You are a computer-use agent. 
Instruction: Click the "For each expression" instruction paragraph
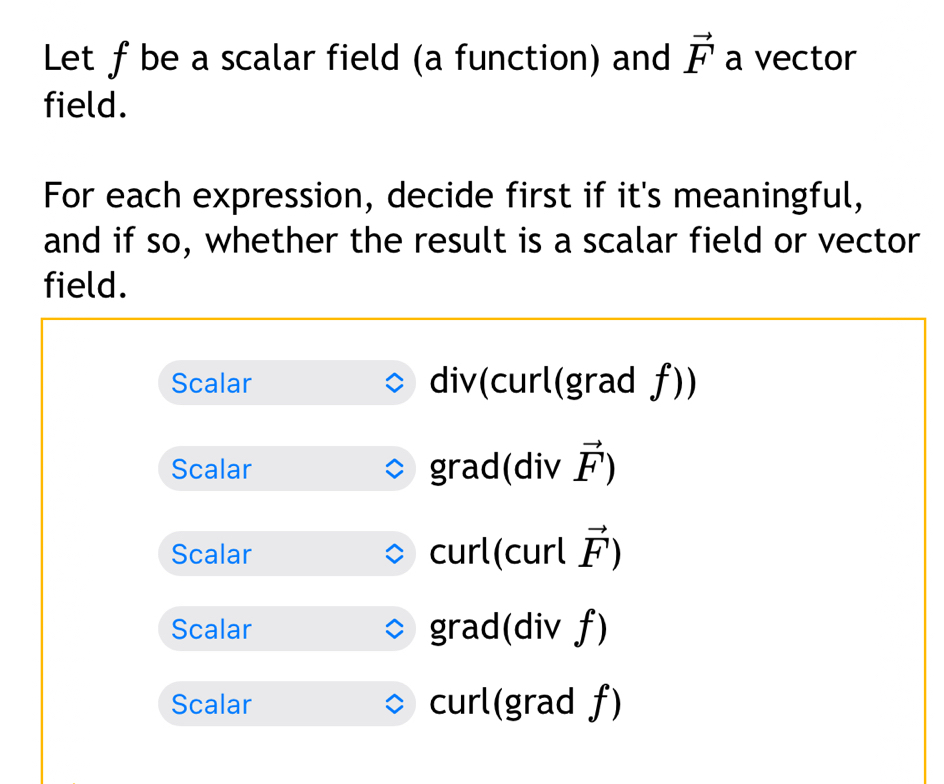tap(480, 241)
